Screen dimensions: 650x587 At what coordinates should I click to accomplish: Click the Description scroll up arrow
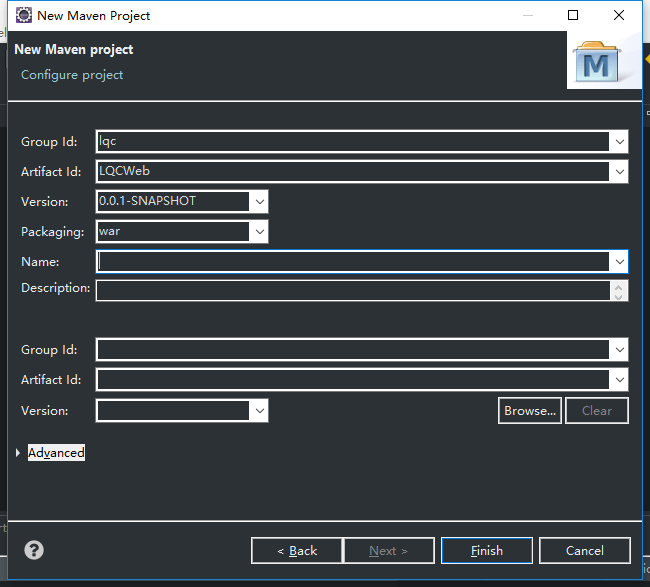click(619, 286)
